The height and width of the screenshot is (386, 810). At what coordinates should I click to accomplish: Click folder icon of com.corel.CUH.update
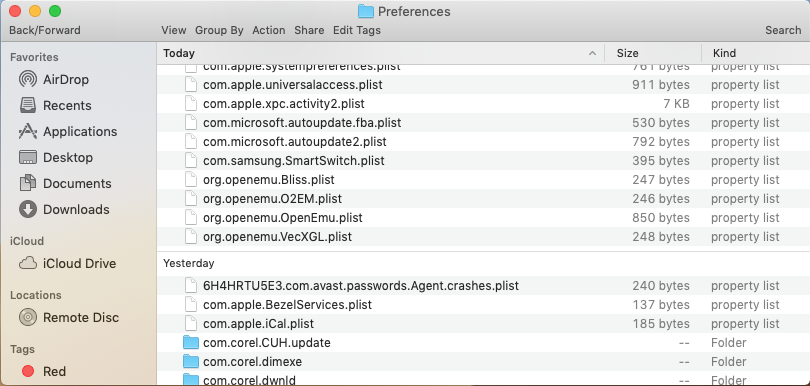[191, 343]
